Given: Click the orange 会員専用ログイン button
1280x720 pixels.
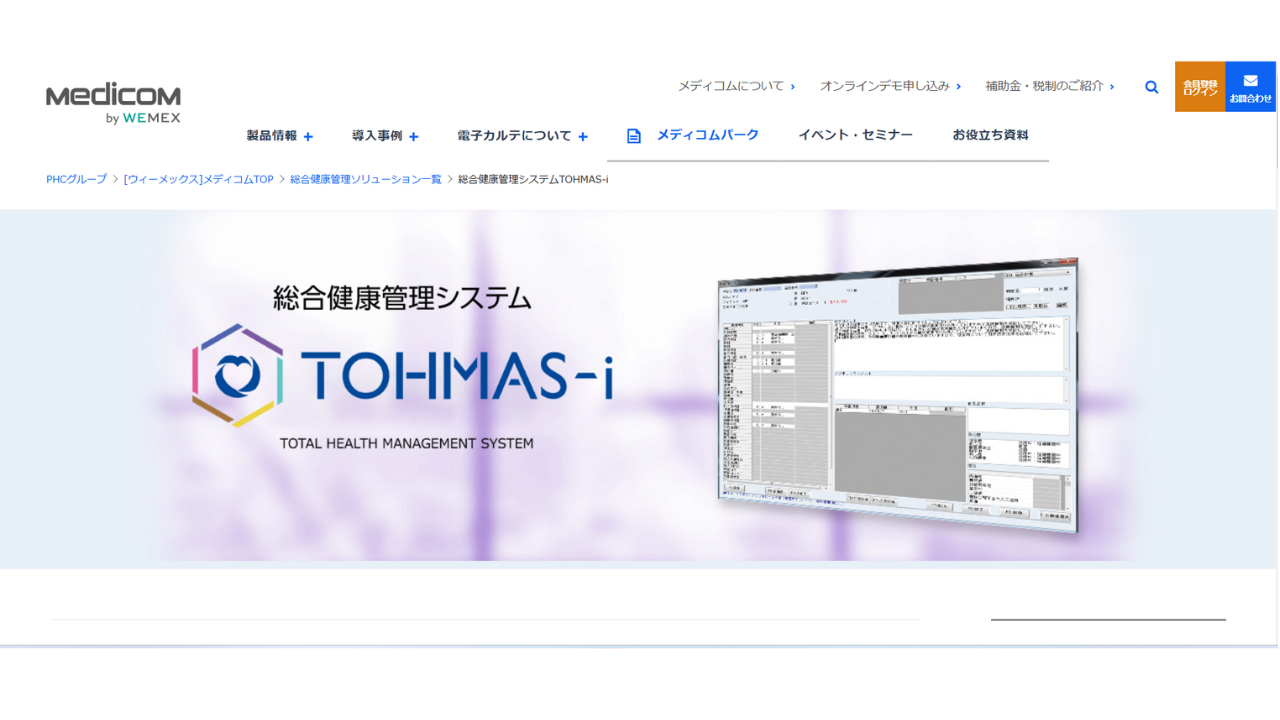Looking at the screenshot, I should point(1200,87).
